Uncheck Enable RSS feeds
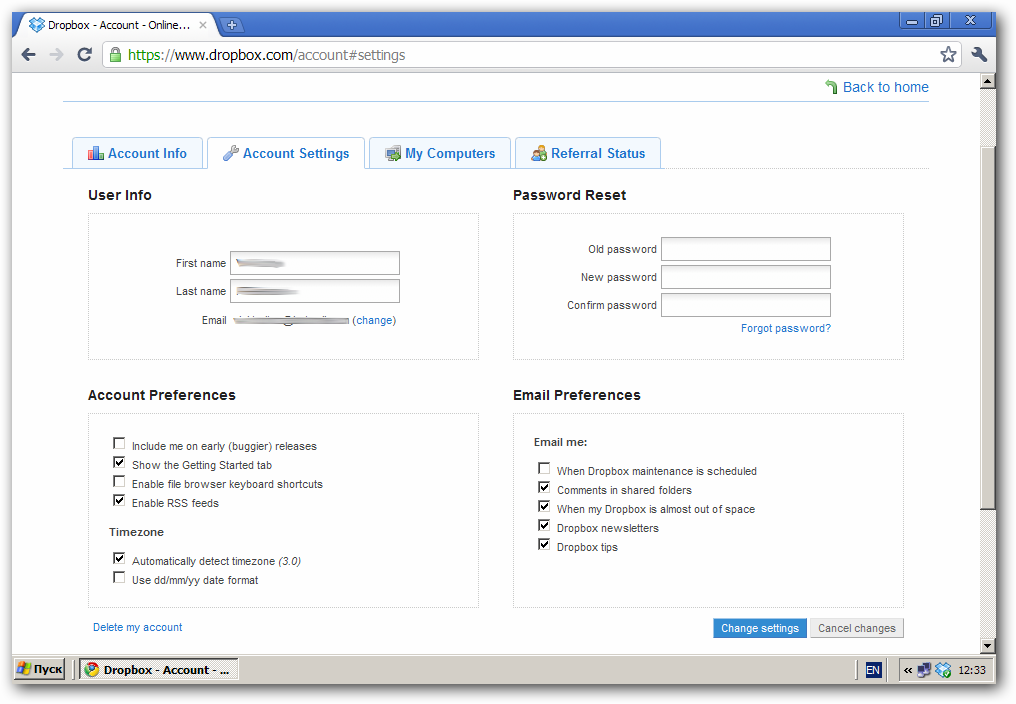This screenshot has width=1016, height=704. click(x=119, y=500)
